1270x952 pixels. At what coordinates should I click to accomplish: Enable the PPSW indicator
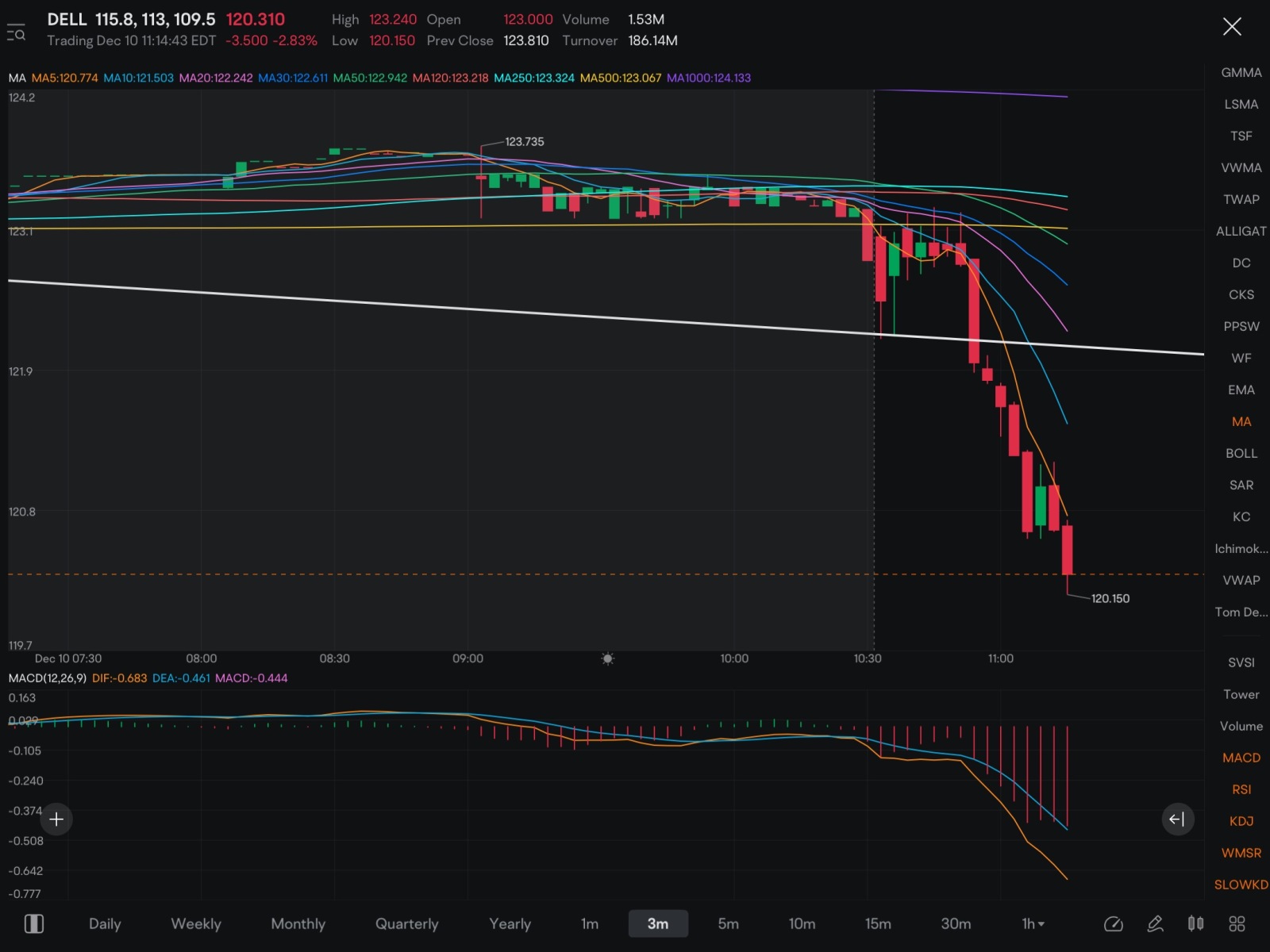coord(1241,326)
